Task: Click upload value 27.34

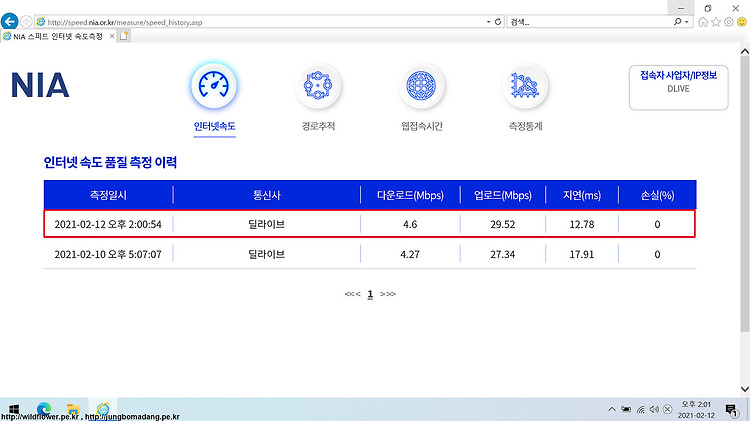Action: click(x=503, y=255)
